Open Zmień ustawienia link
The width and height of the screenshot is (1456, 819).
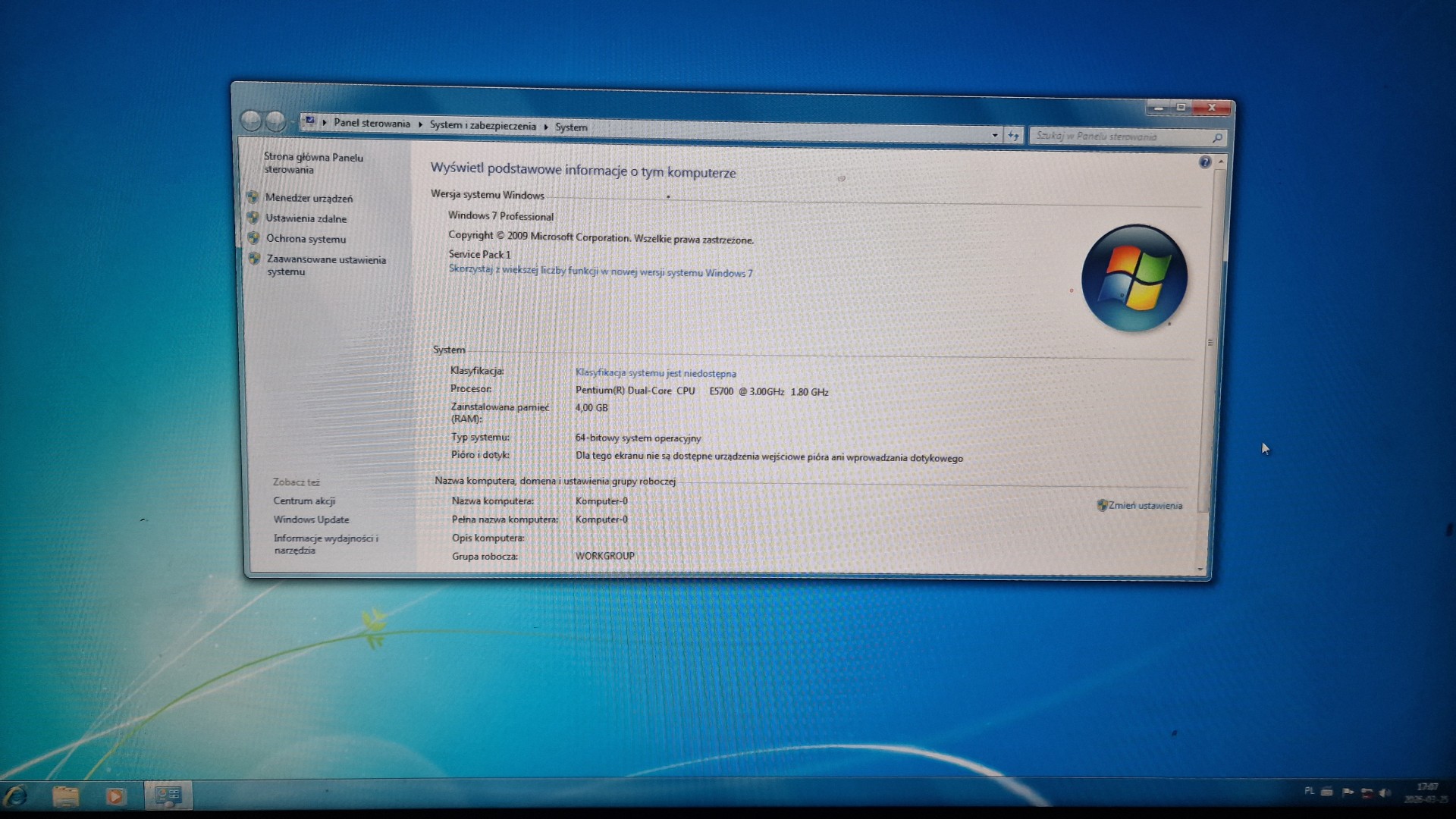click(x=1144, y=505)
